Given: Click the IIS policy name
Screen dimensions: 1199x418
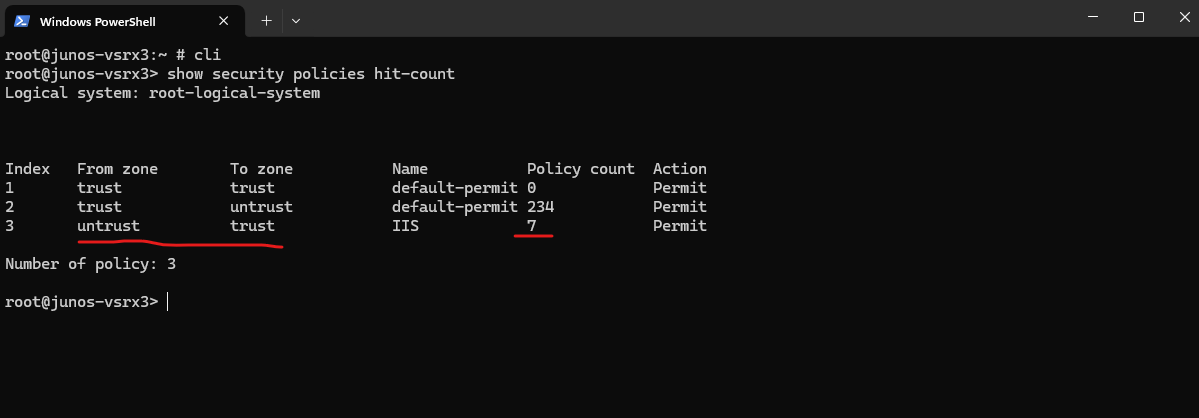Looking at the screenshot, I should 405,226.
